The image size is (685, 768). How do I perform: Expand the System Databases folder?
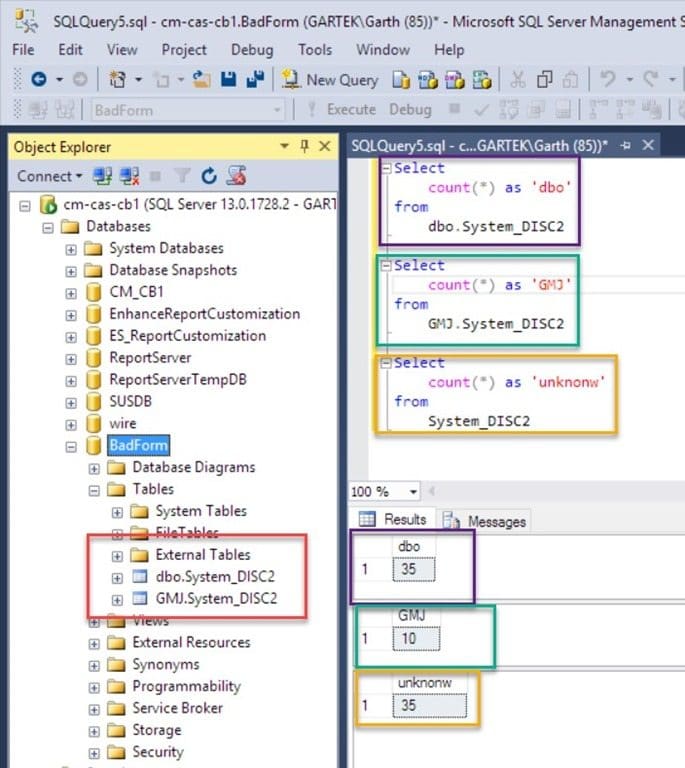(x=71, y=250)
